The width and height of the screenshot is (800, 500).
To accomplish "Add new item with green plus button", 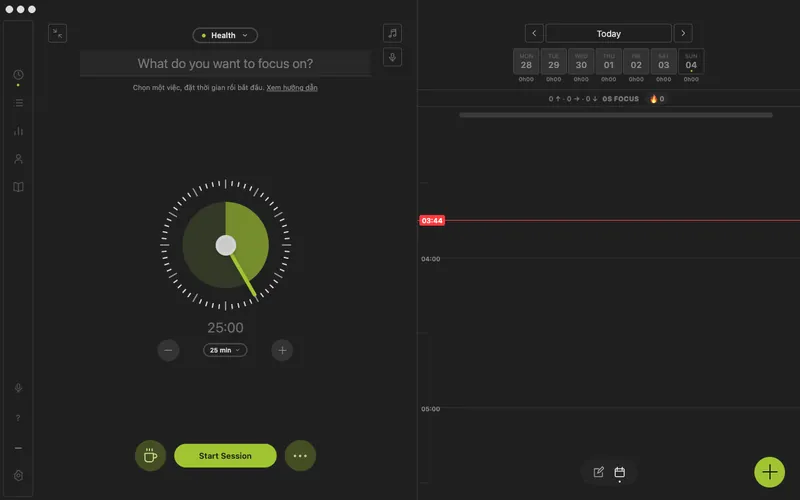I will click(x=769, y=472).
